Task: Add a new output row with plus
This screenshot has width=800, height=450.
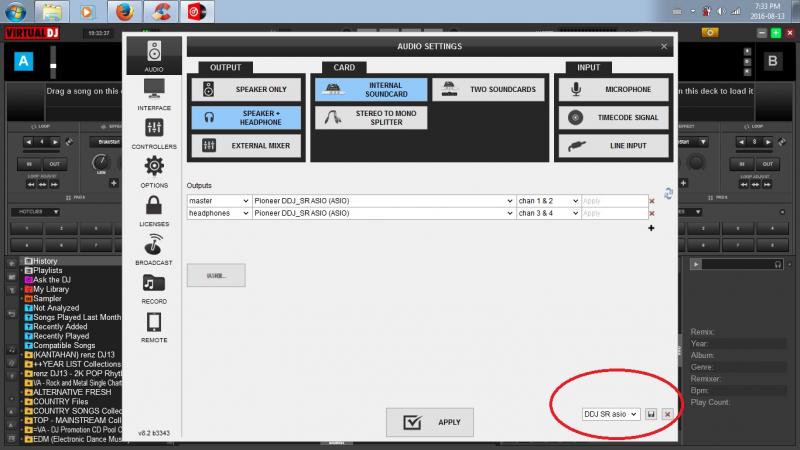Action: (x=651, y=228)
